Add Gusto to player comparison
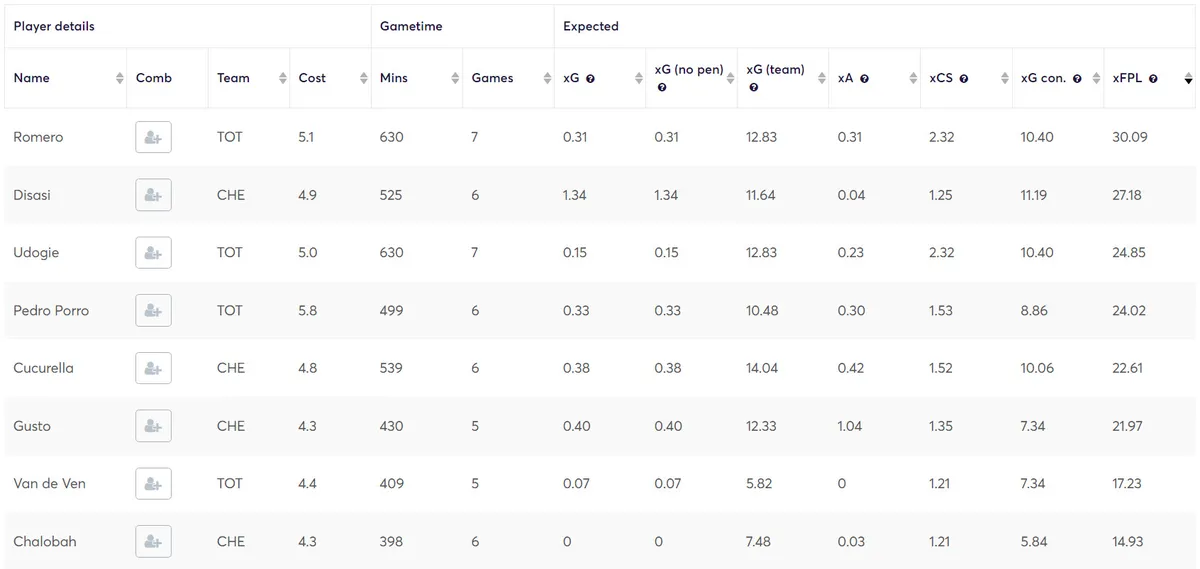Image resolution: width=1200 pixels, height=569 pixels. (153, 426)
